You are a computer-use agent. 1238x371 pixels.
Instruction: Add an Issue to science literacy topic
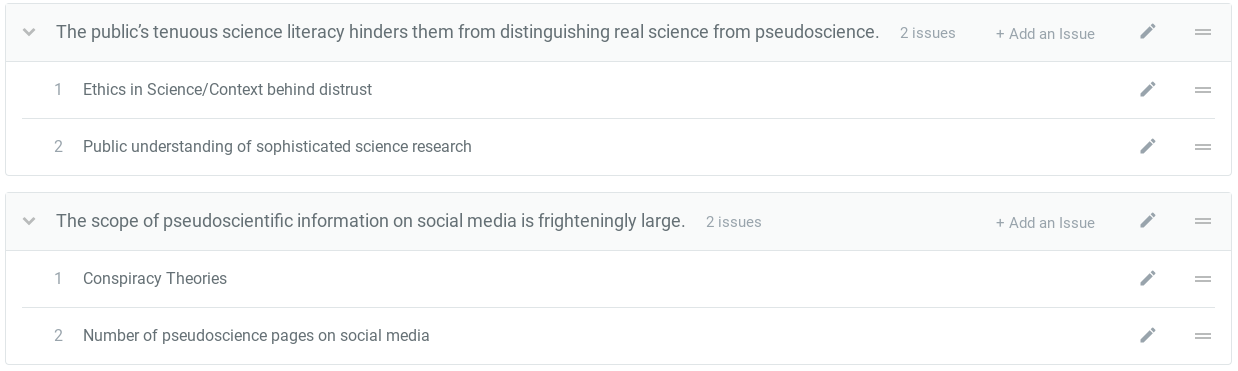(x=1045, y=33)
